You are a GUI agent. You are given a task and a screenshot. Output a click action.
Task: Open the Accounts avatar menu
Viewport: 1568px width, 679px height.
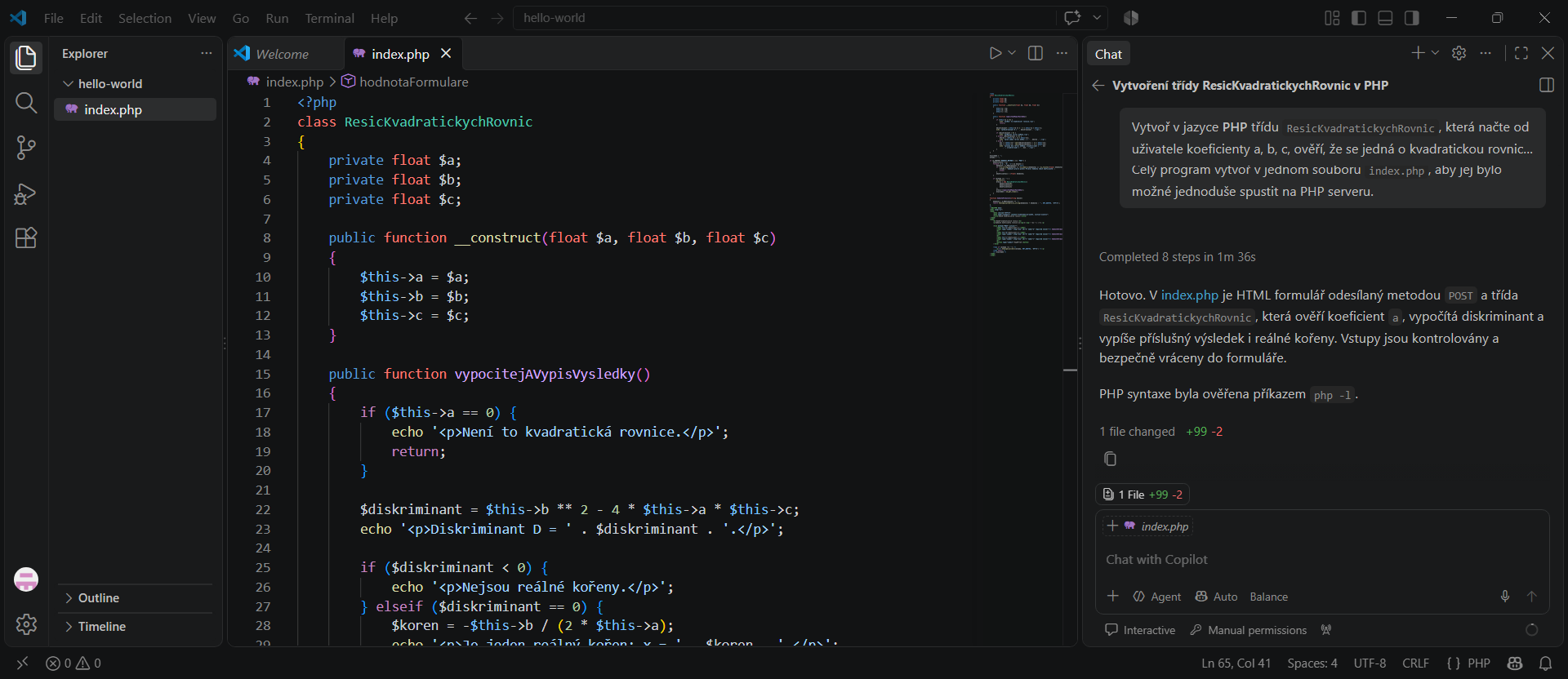(x=26, y=579)
